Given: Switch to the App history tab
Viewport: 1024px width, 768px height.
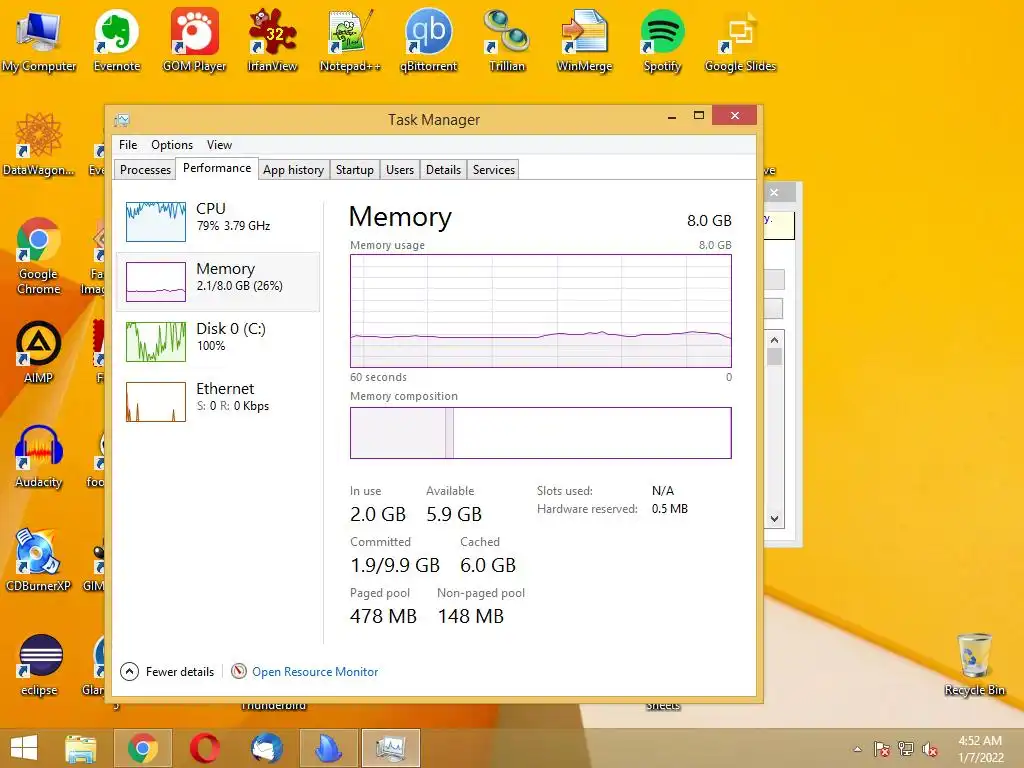Looking at the screenshot, I should 293,170.
